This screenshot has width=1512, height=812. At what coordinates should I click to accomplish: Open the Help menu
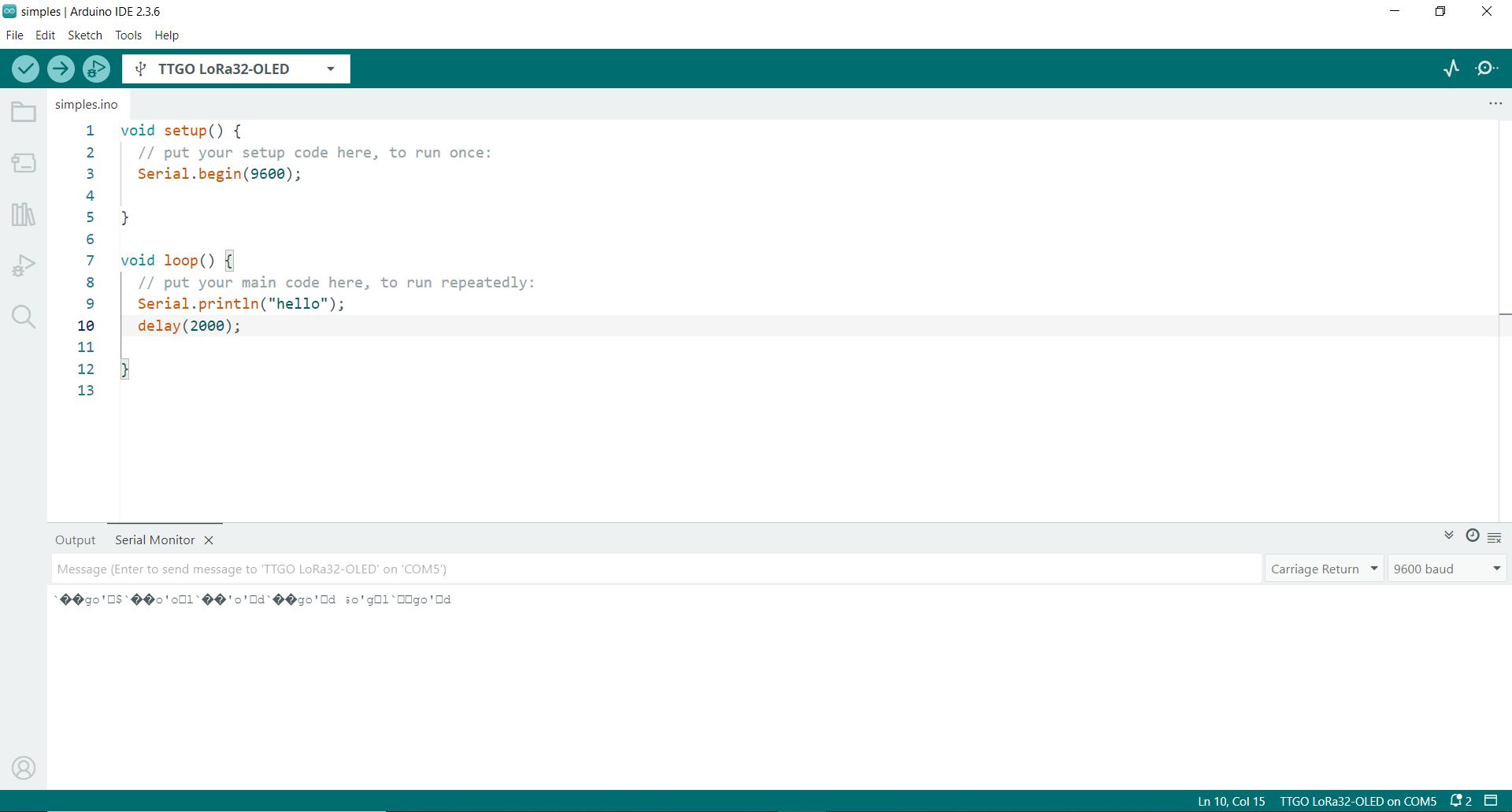[x=166, y=35]
